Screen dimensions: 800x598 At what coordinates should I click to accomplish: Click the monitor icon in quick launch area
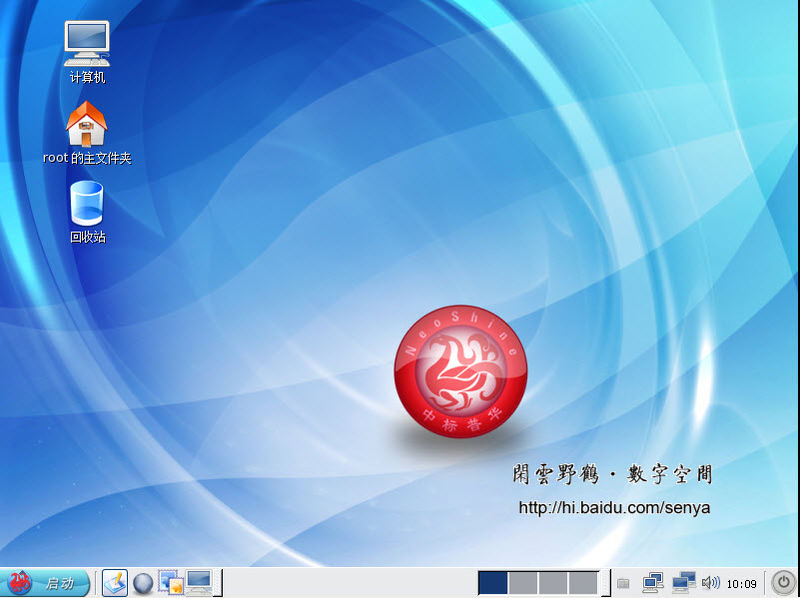tap(199, 583)
